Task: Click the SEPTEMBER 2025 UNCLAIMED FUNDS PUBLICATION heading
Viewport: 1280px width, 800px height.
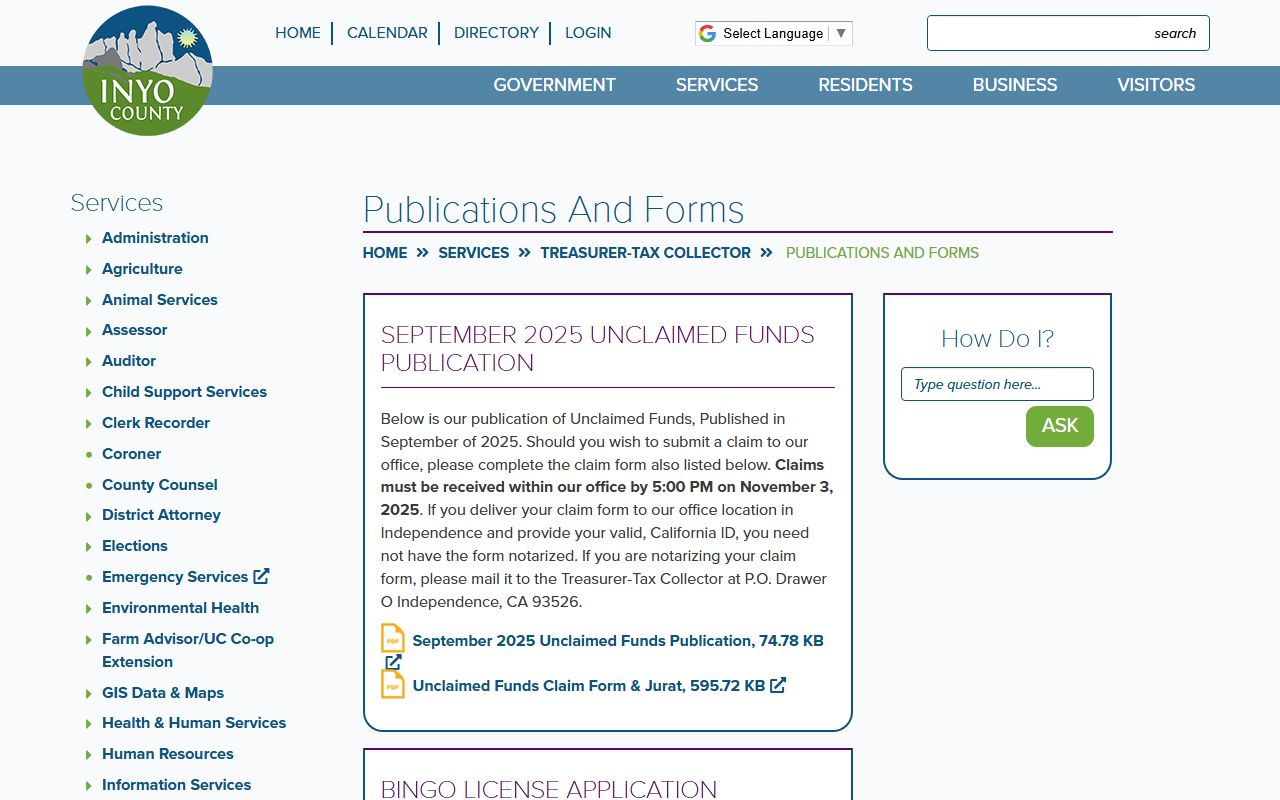Action: [x=598, y=349]
